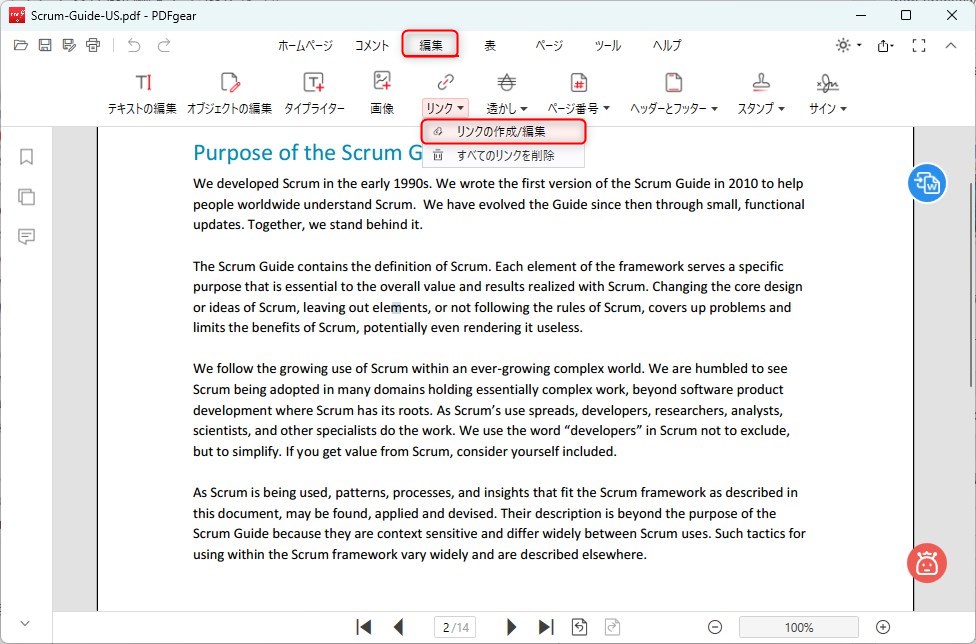This screenshot has height=644, width=976.
Task: Go to next page using the arrow button
Action: (x=512, y=627)
